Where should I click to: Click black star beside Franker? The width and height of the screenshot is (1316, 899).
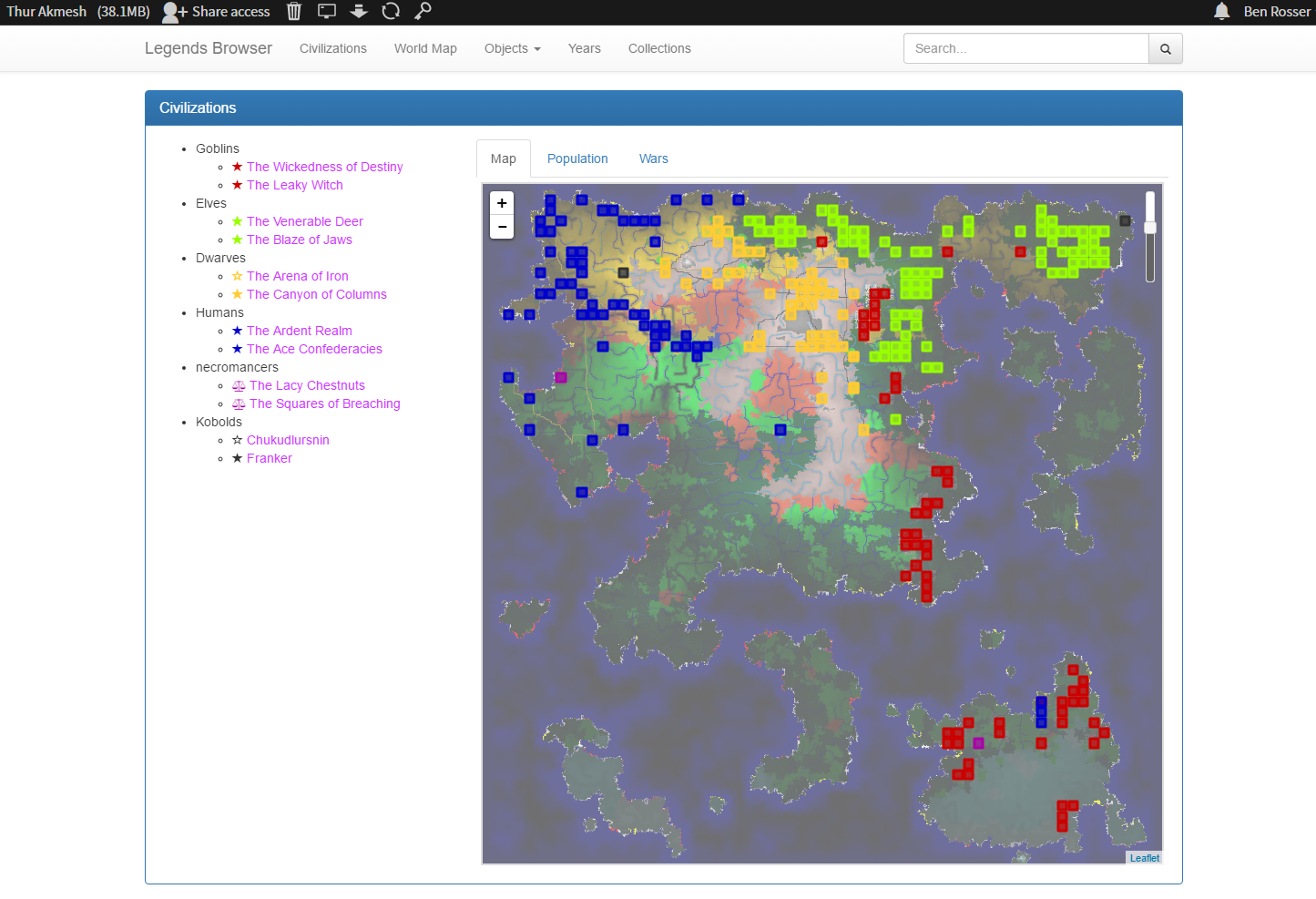pyautogui.click(x=237, y=458)
